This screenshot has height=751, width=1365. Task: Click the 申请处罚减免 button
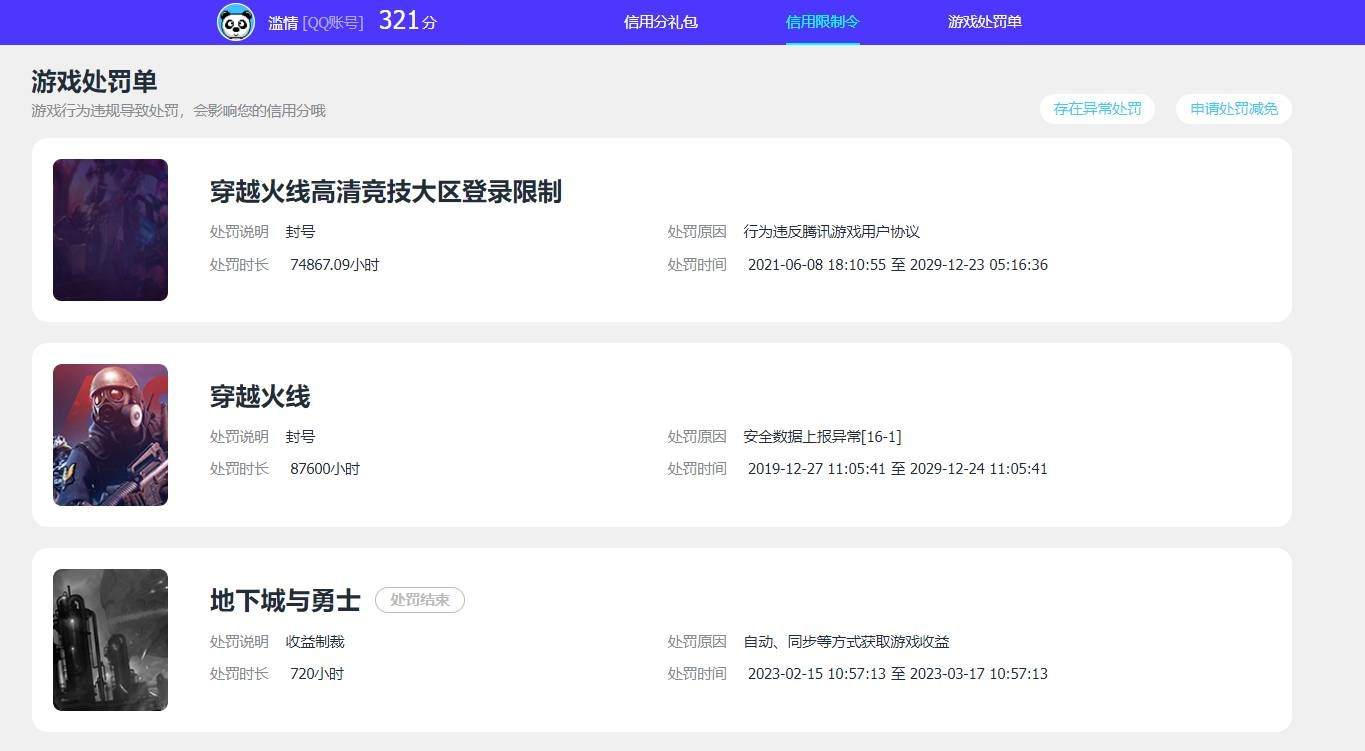pyautogui.click(x=1234, y=109)
